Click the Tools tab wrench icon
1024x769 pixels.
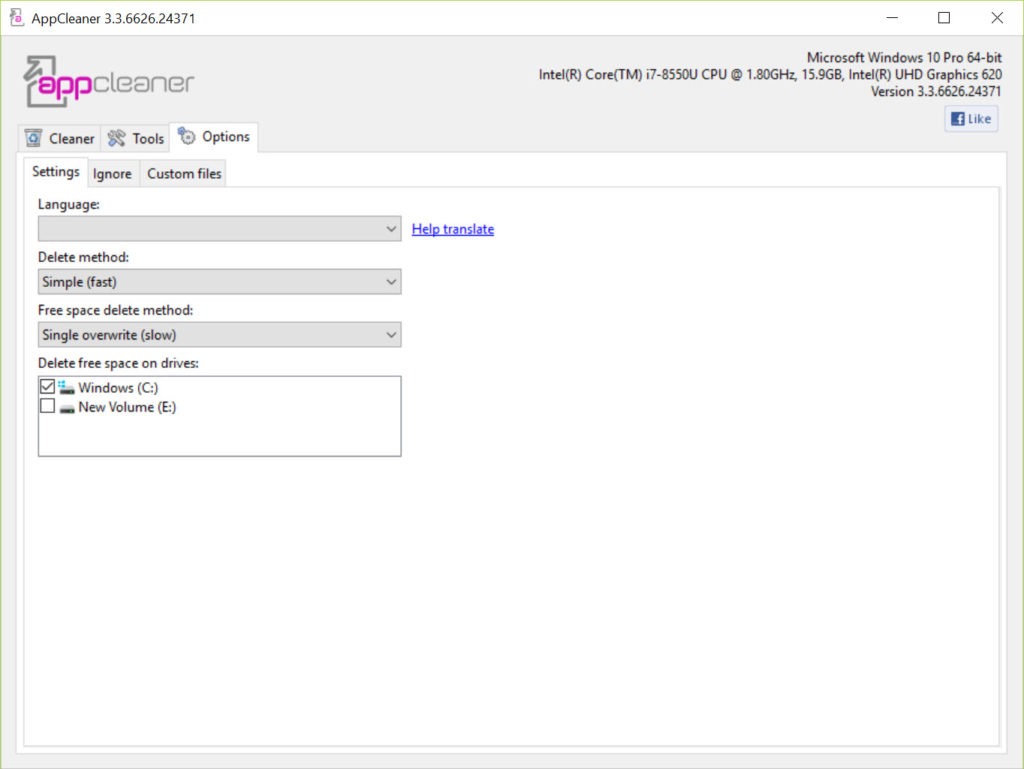coord(117,138)
